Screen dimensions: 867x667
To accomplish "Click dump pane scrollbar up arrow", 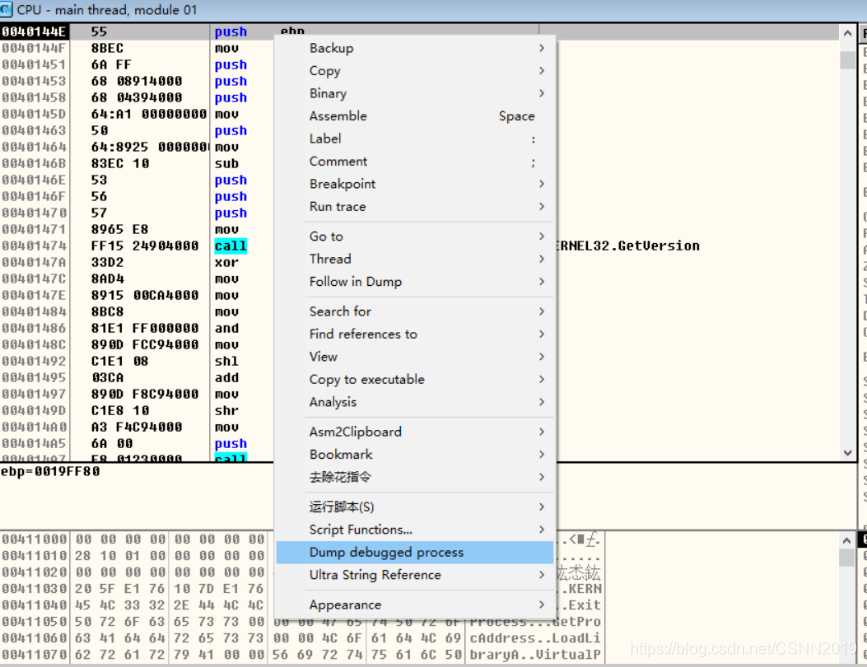I will 848,540.
